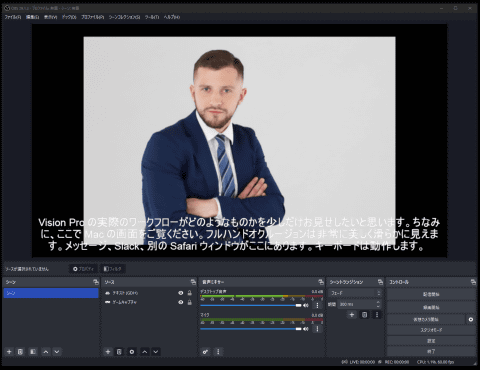Move scene down with the down arrow

click(x=57, y=352)
